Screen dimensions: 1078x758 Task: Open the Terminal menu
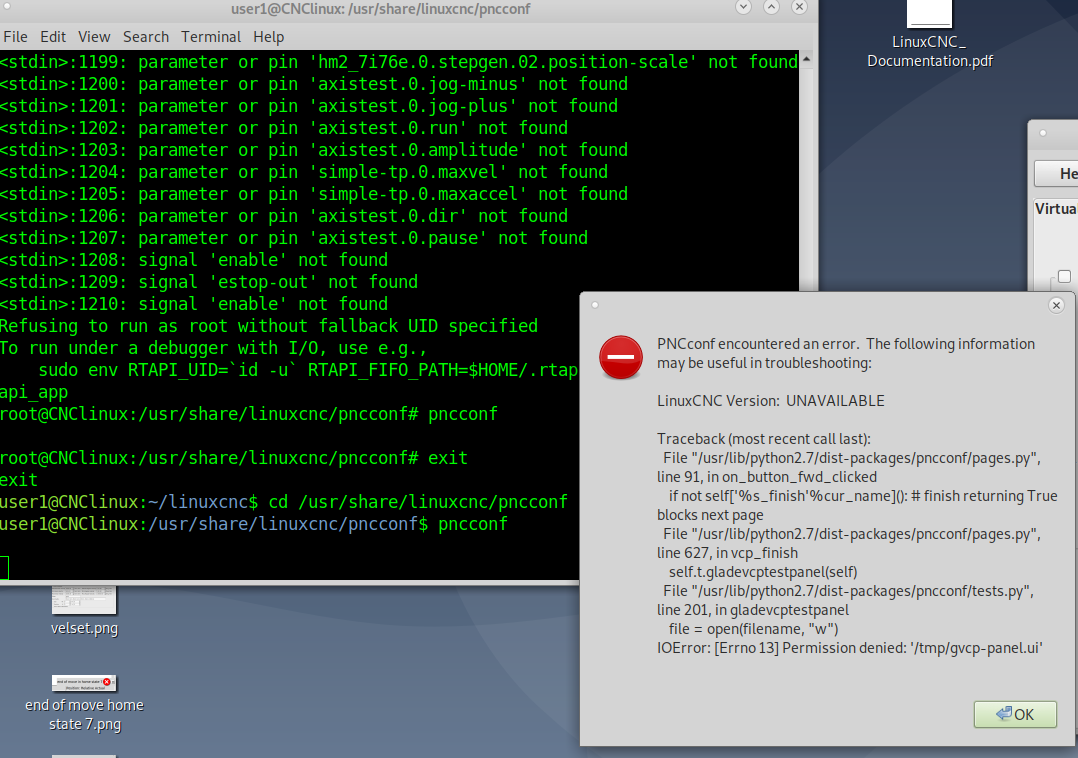coord(211,37)
